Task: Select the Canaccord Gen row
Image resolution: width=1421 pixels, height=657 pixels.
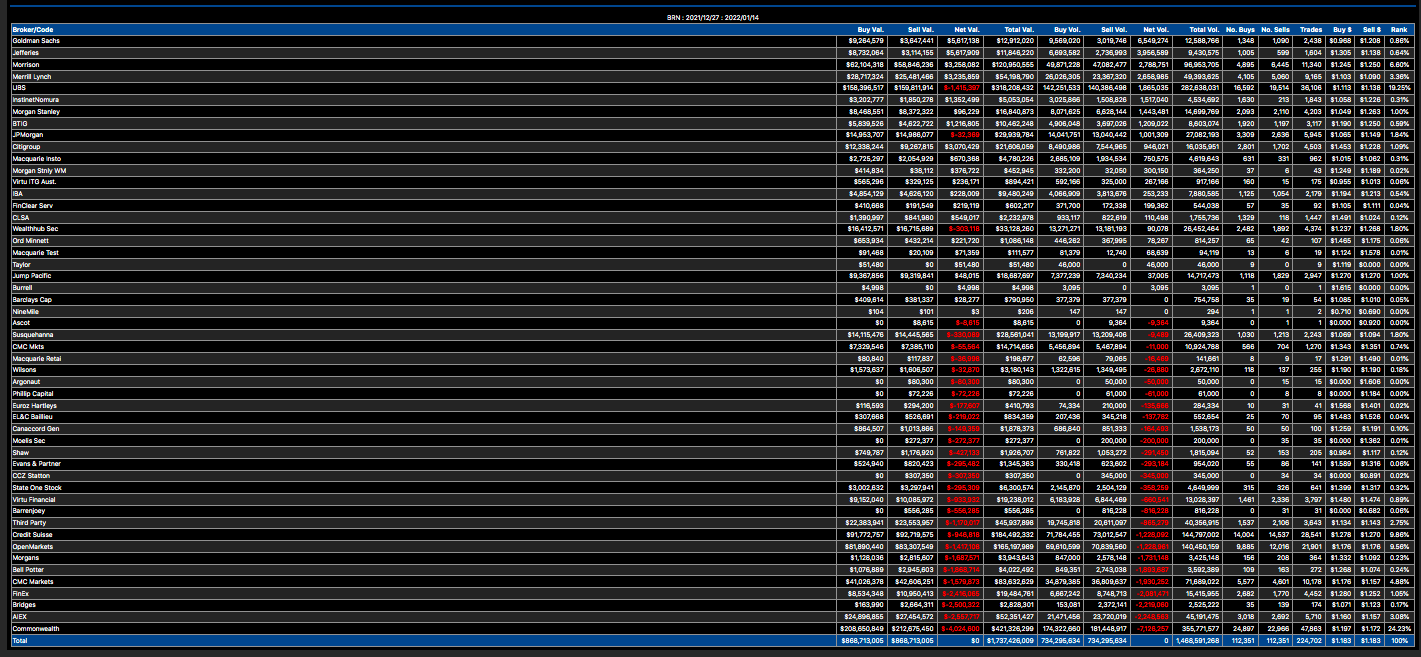Action: click(x=710, y=430)
